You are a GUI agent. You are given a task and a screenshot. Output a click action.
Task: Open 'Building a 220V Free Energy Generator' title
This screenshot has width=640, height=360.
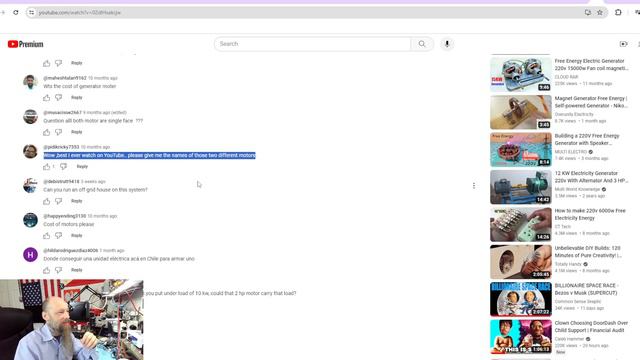[587, 140]
